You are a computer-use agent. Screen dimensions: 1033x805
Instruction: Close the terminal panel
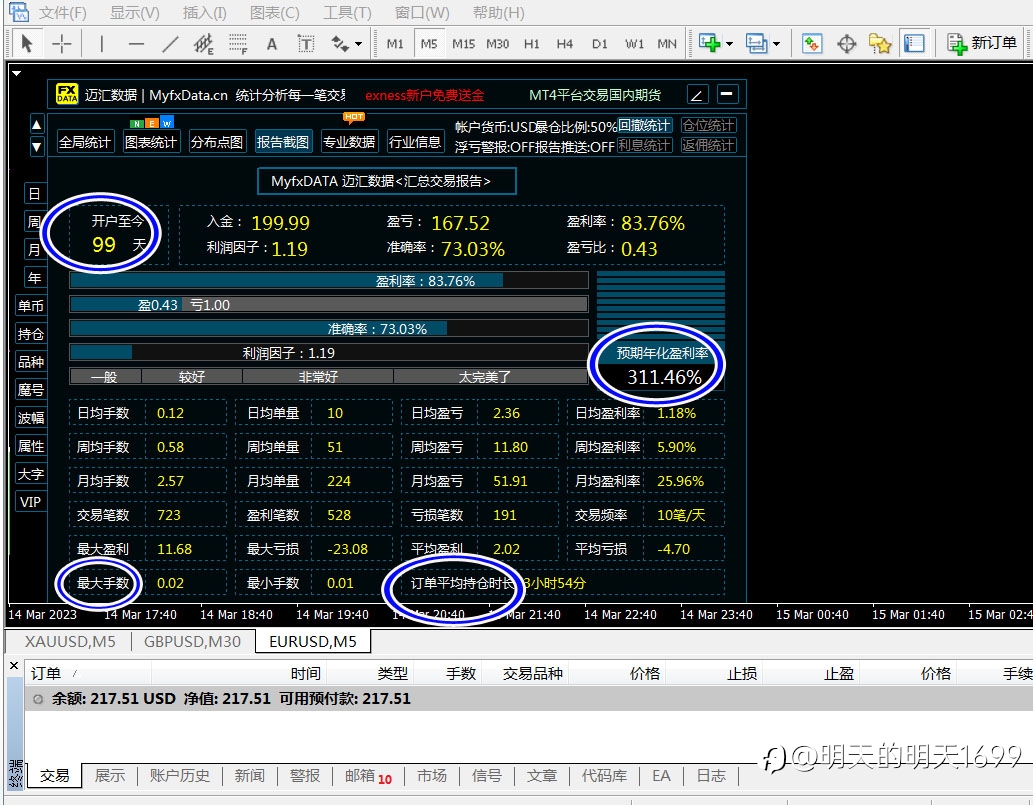point(14,666)
